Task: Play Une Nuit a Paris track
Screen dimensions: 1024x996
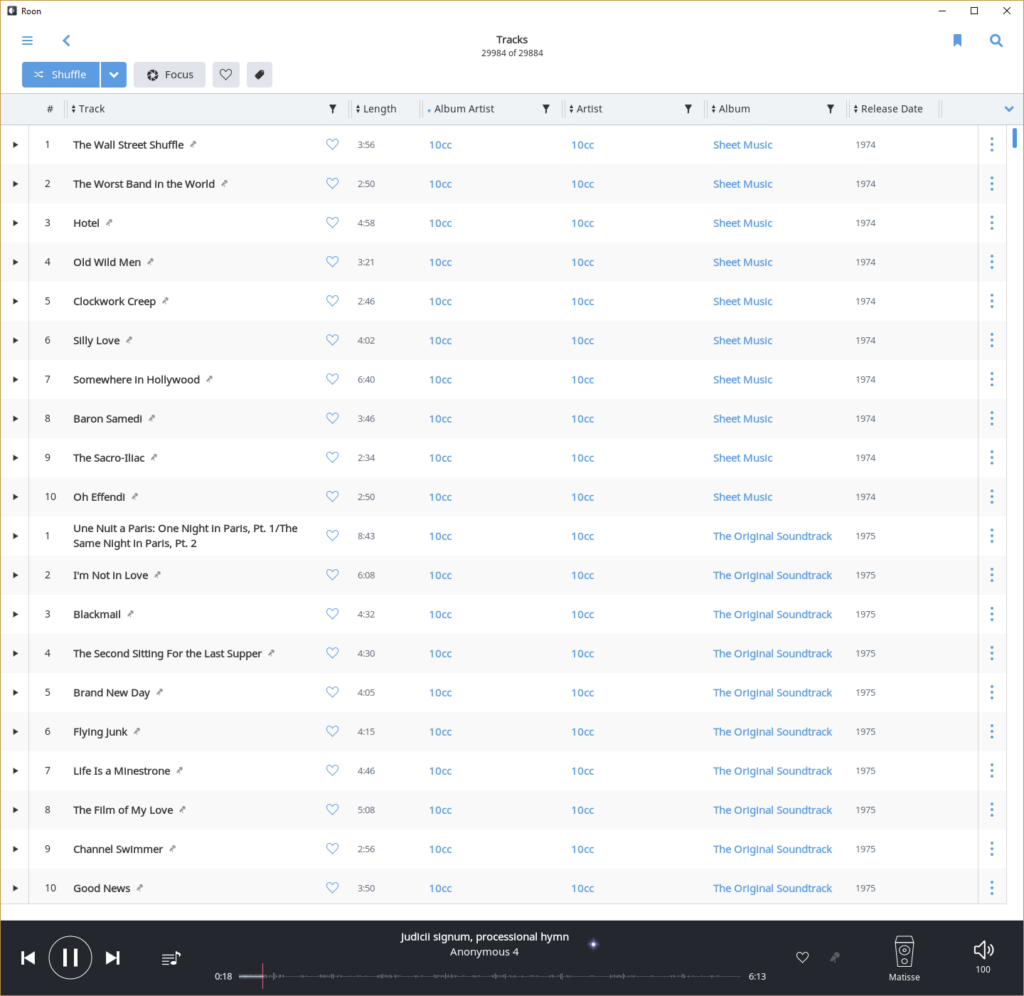Action: (x=15, y=536)
